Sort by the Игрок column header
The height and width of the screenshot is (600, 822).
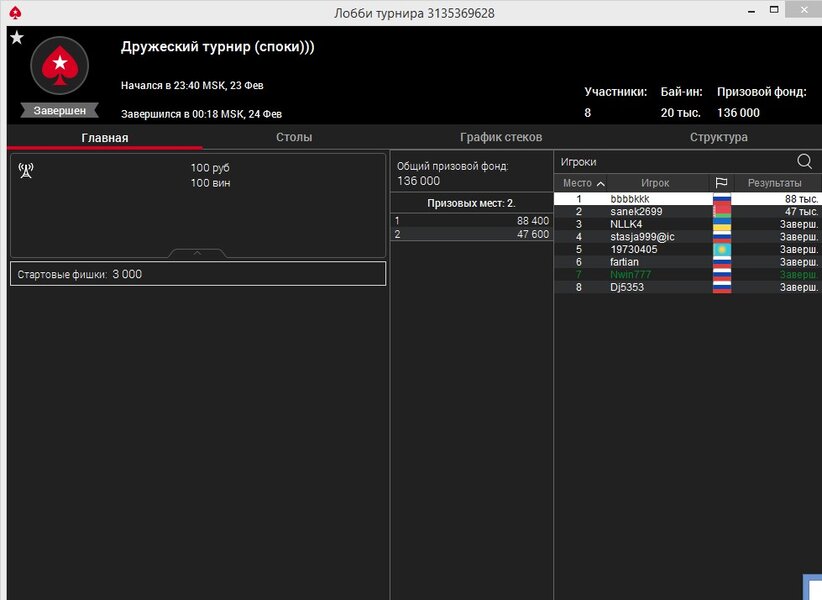click(655, 183)
